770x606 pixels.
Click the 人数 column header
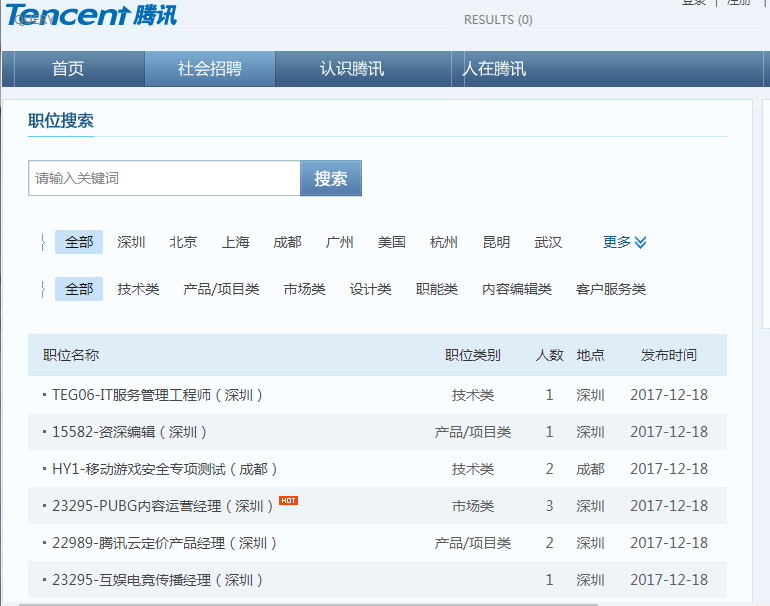[x=549, y=355]
